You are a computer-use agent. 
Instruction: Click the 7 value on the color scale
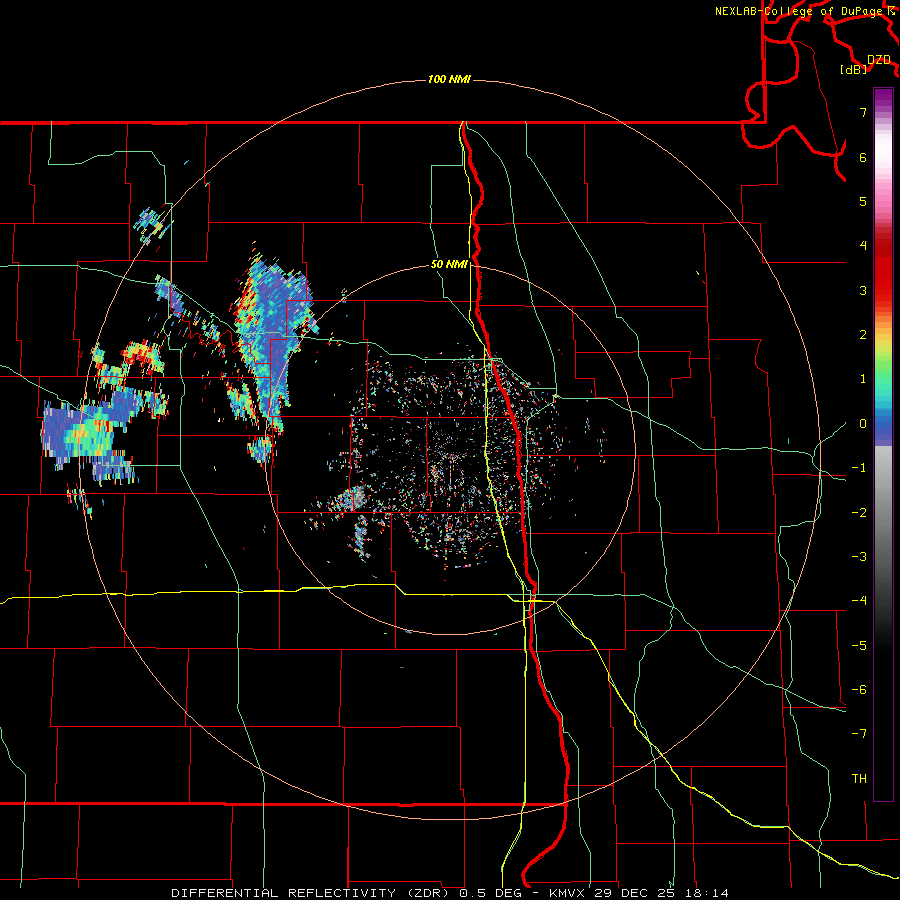(863, 112)
